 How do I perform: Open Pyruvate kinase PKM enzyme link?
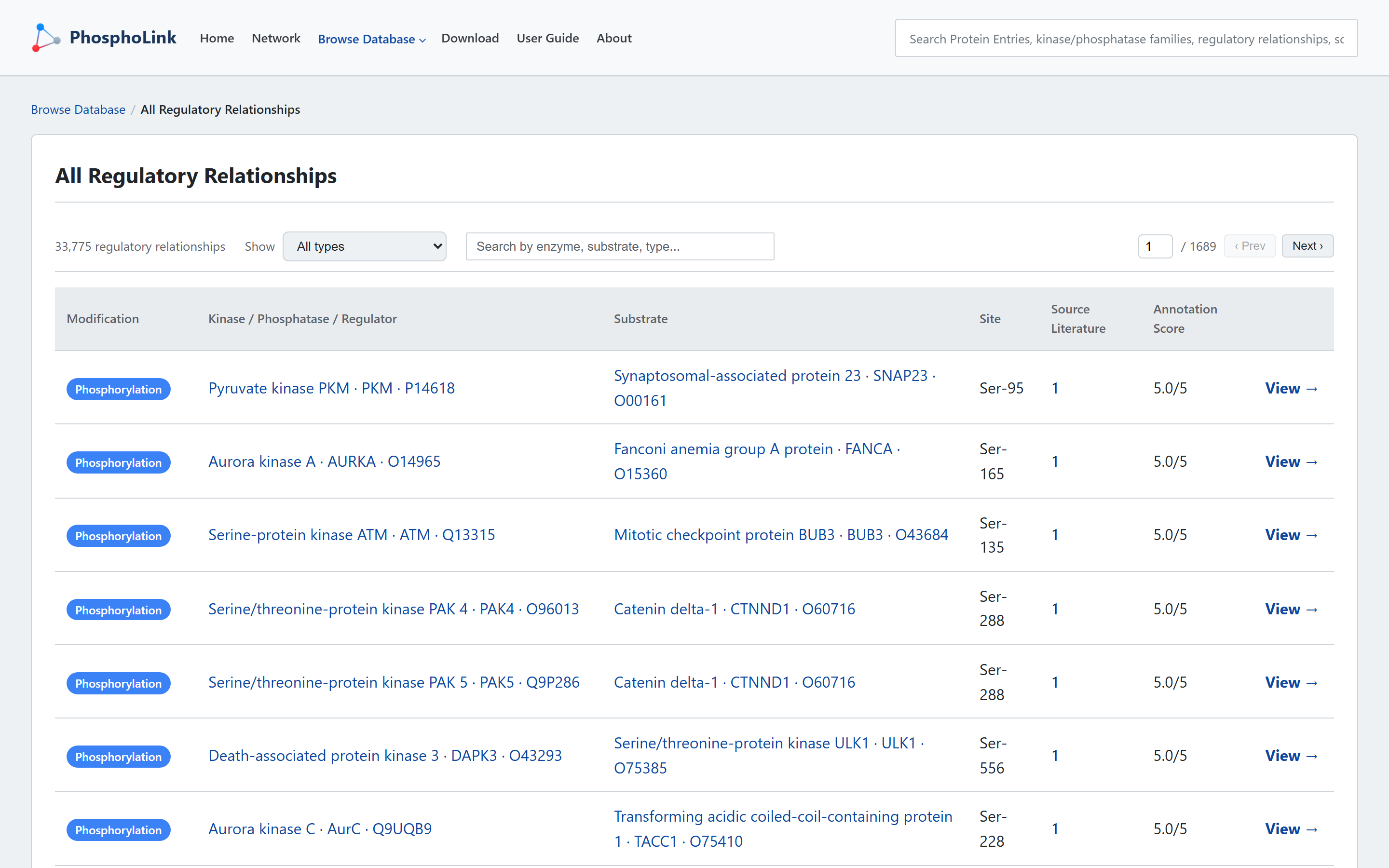pos(331,388)
